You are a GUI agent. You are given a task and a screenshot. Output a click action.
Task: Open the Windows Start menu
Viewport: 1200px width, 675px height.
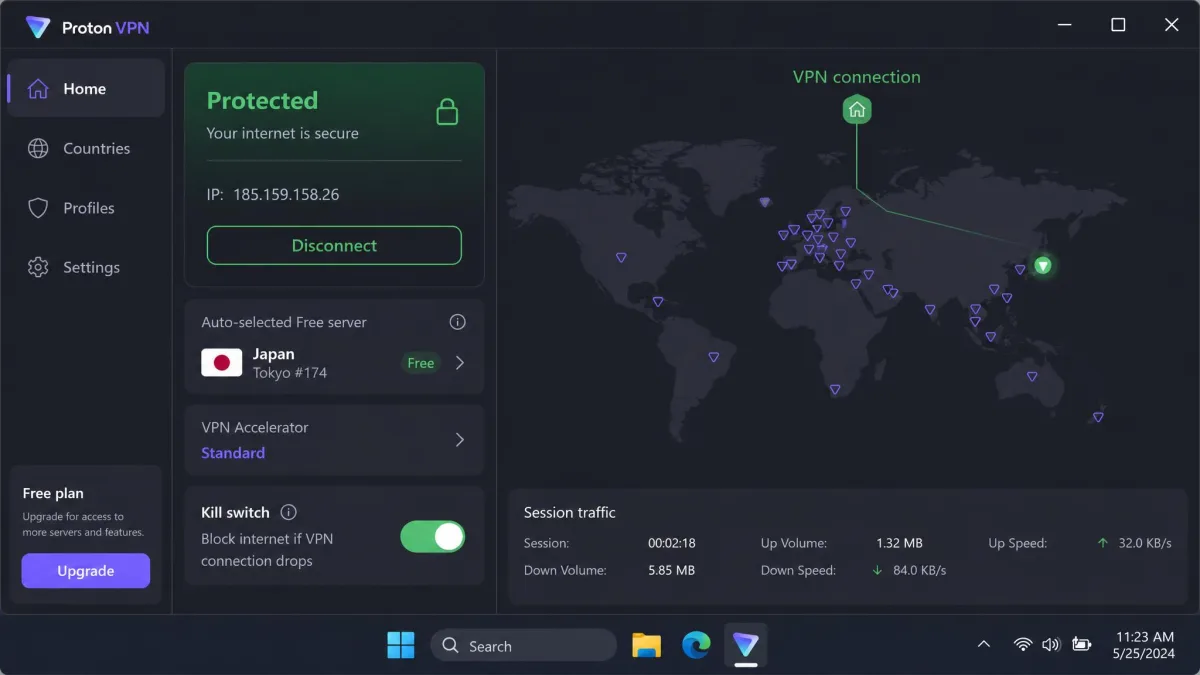click(401, 646)
